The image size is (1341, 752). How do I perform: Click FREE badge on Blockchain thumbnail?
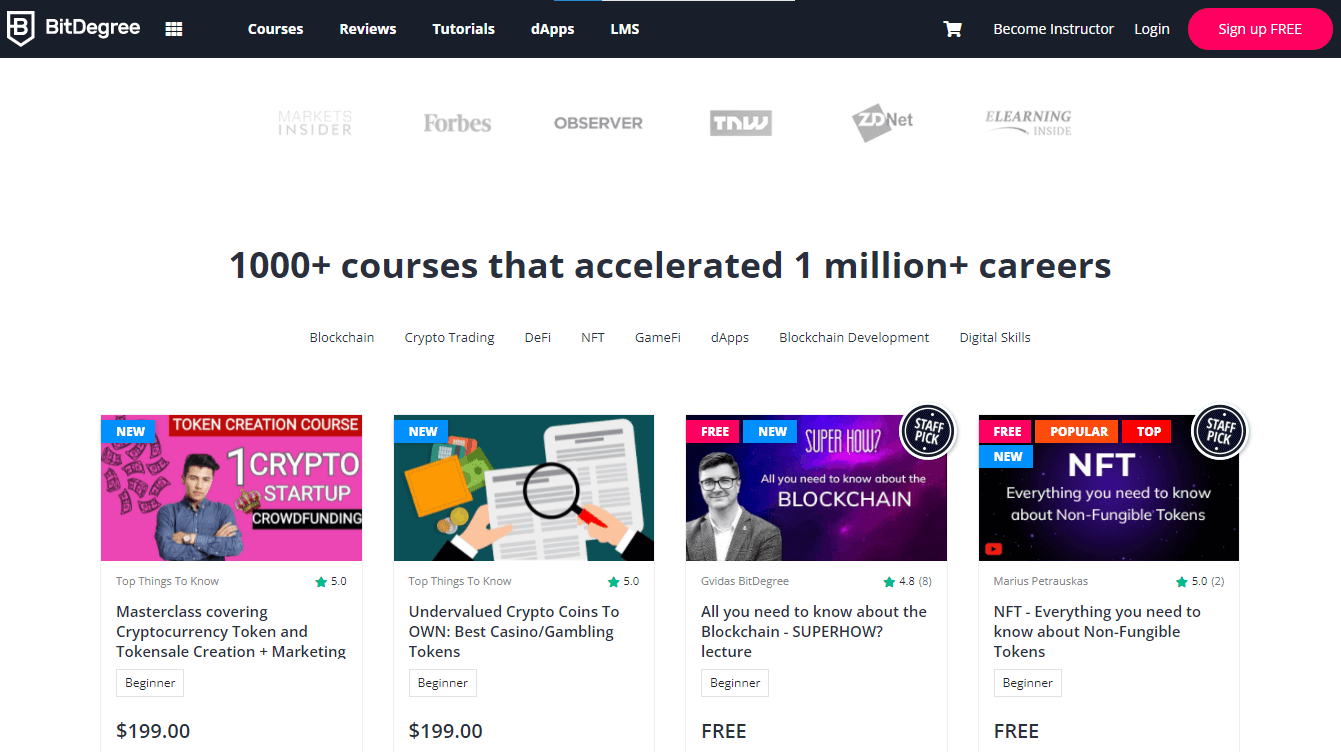pyautogui.click(x=714, y=432)
